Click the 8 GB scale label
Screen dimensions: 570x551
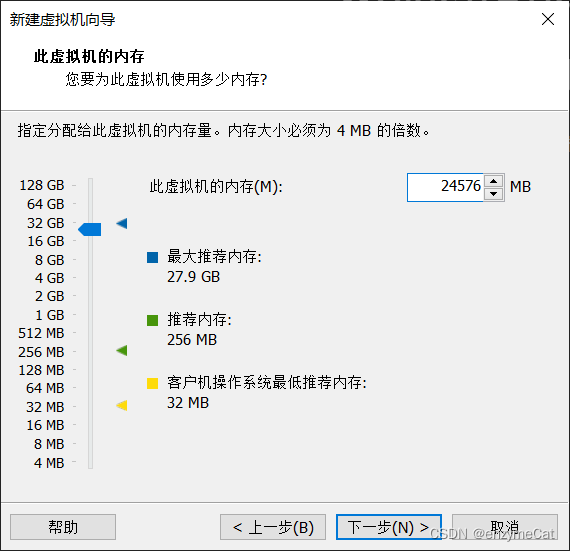49,260
